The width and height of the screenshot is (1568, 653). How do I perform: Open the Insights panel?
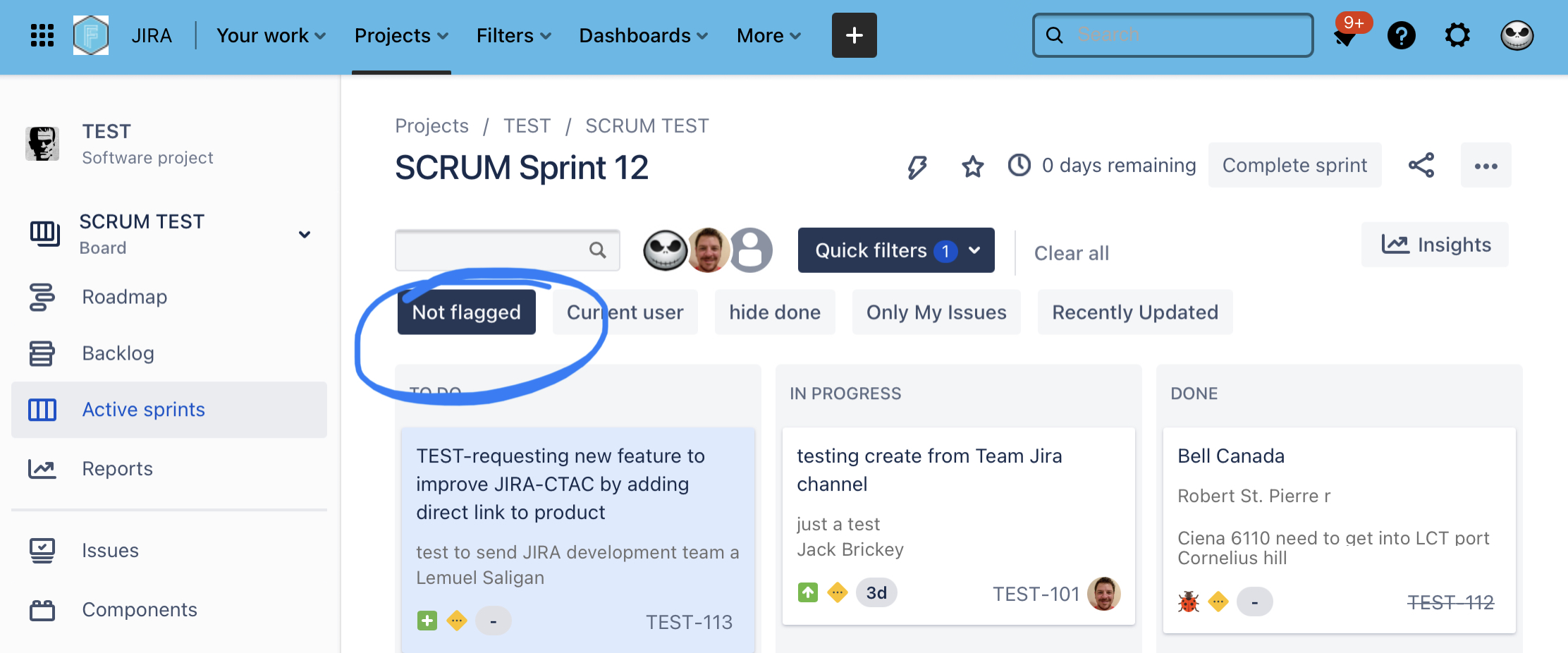click(x=1435, y=245)
